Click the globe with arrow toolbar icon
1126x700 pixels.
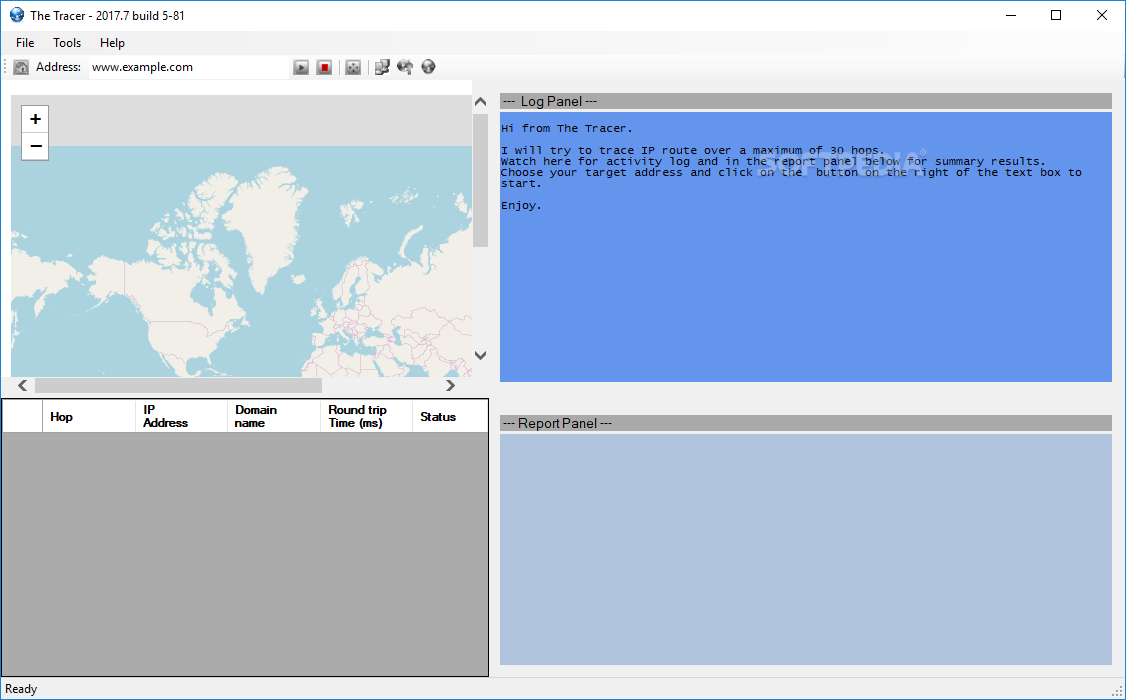(405, 67)
